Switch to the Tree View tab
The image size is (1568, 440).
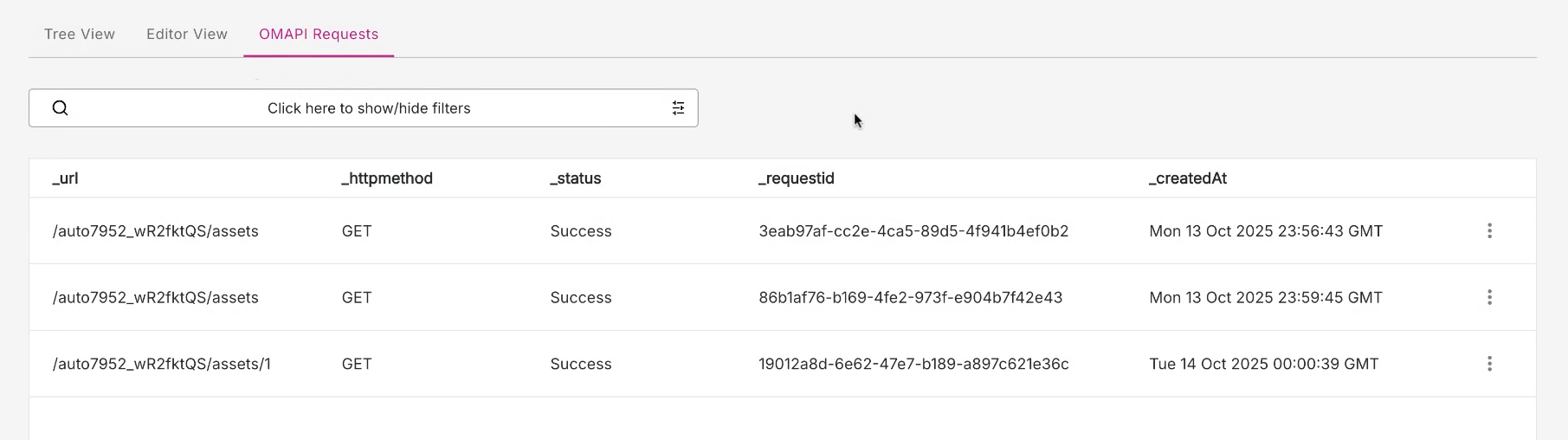point(80,35)
